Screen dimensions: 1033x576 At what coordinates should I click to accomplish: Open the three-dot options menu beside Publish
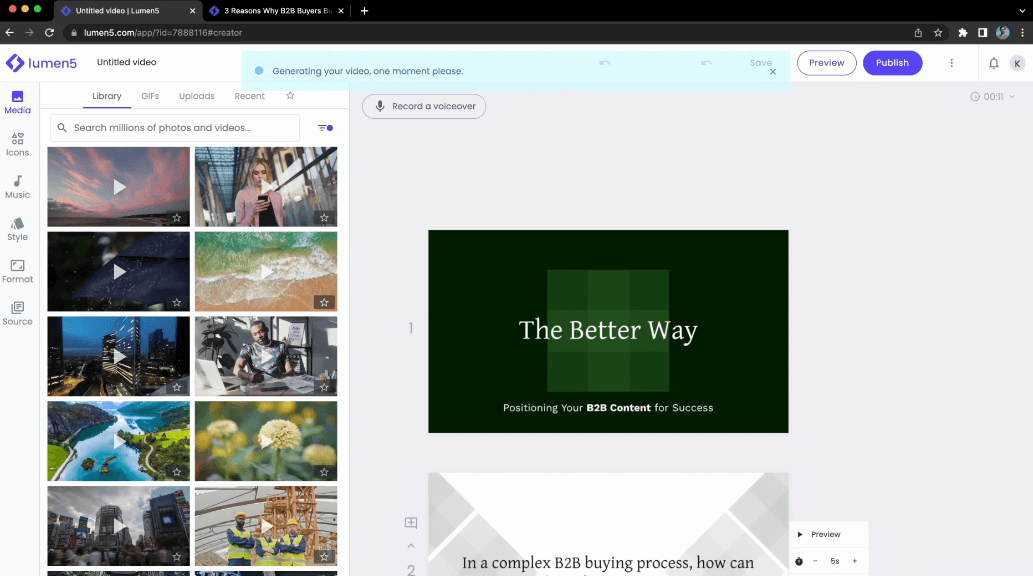951,62
